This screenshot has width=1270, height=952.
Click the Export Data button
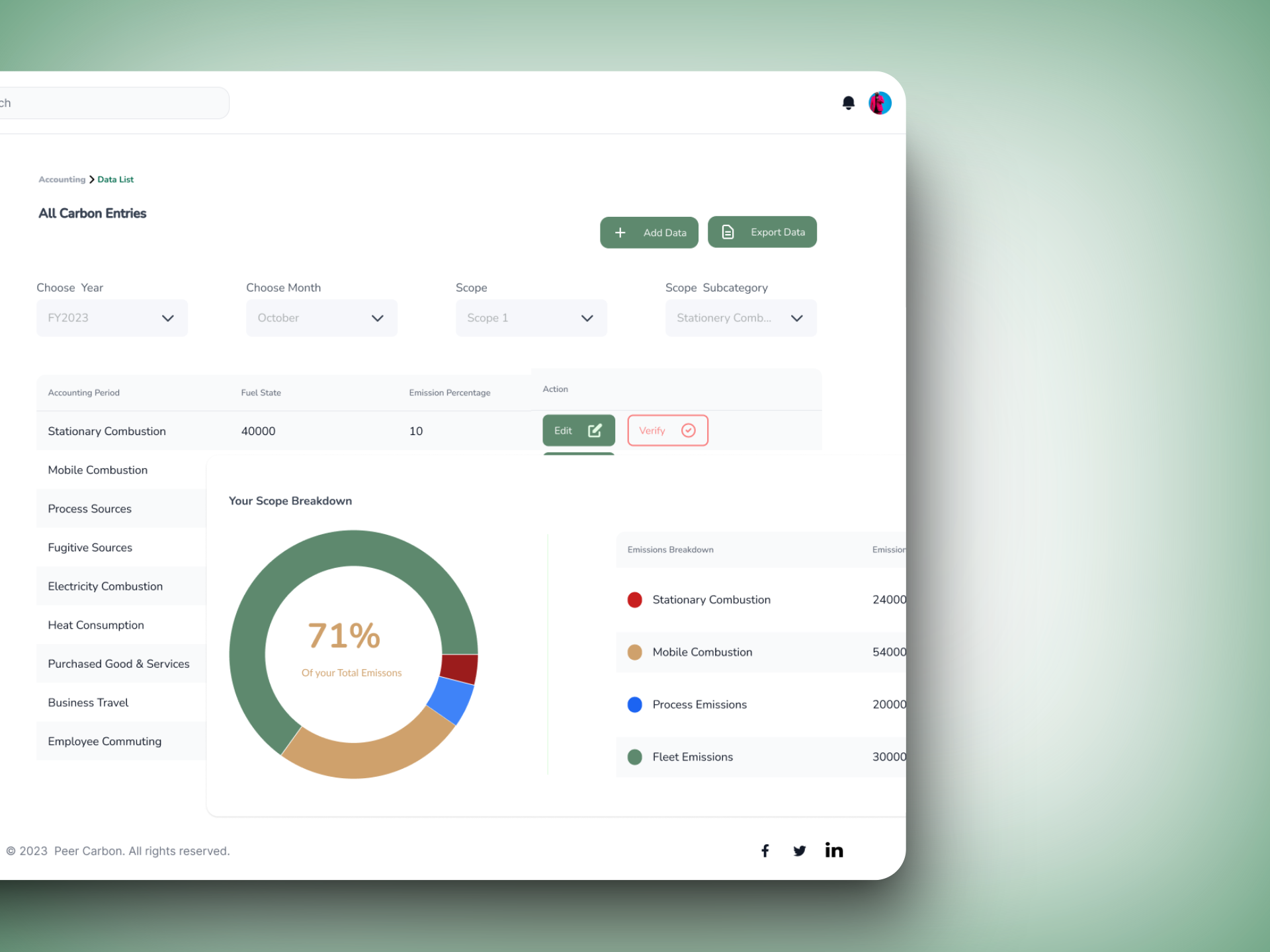click(x=763, y=232)
